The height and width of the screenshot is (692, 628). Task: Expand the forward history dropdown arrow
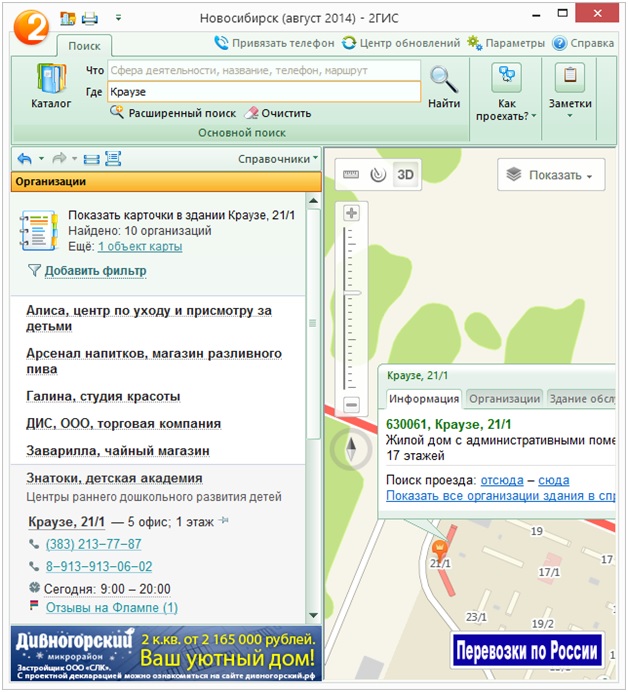pos(75,158)
